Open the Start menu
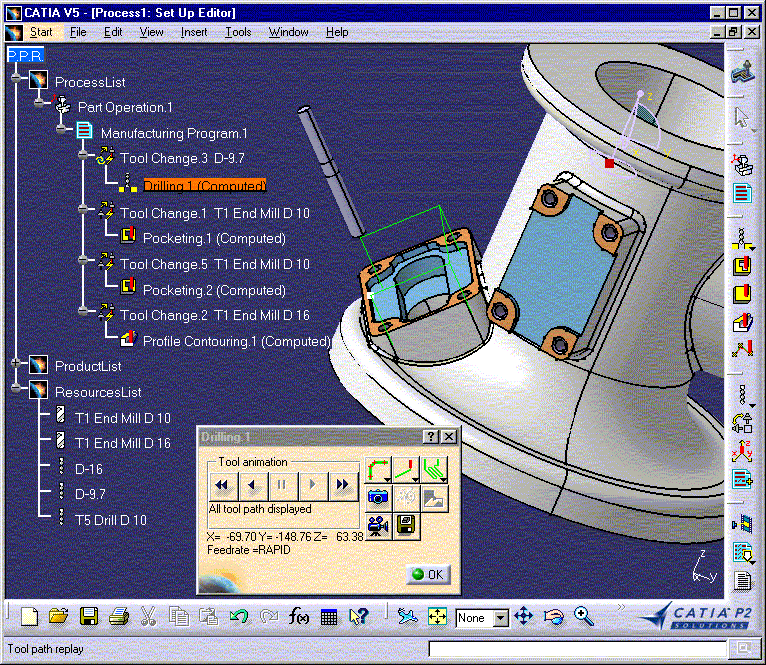This screenshot has height=665, width=766. 41,32
